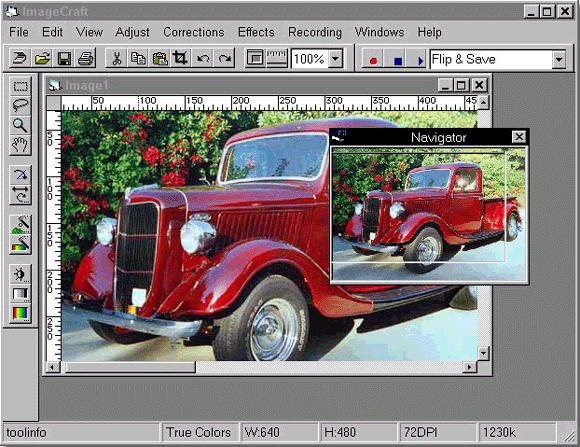580x447 pixels.
Task: Click the Undo arrow icon
Action: [x=203, y=58]
